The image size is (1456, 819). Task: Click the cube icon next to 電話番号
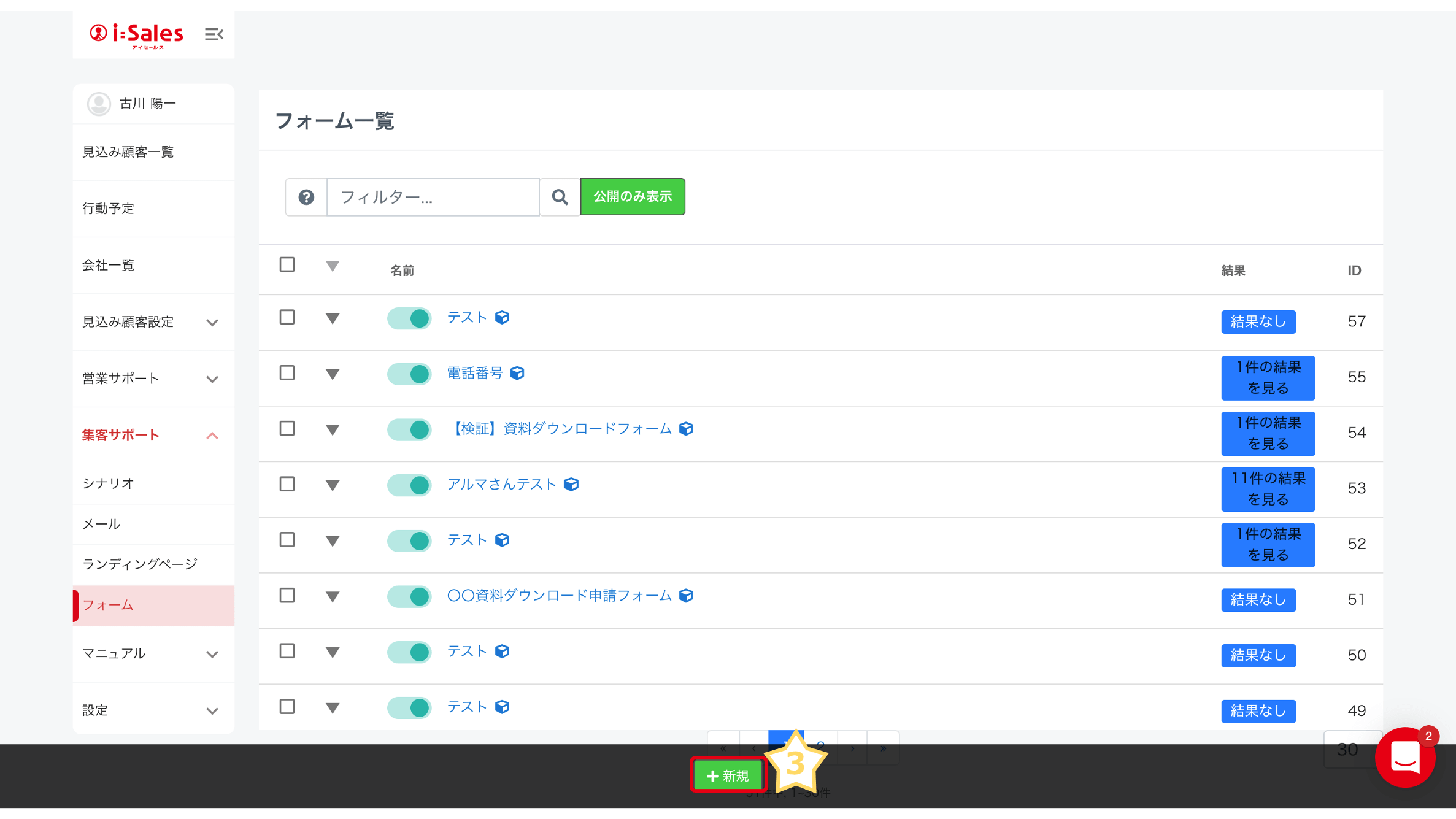(517, 373)
